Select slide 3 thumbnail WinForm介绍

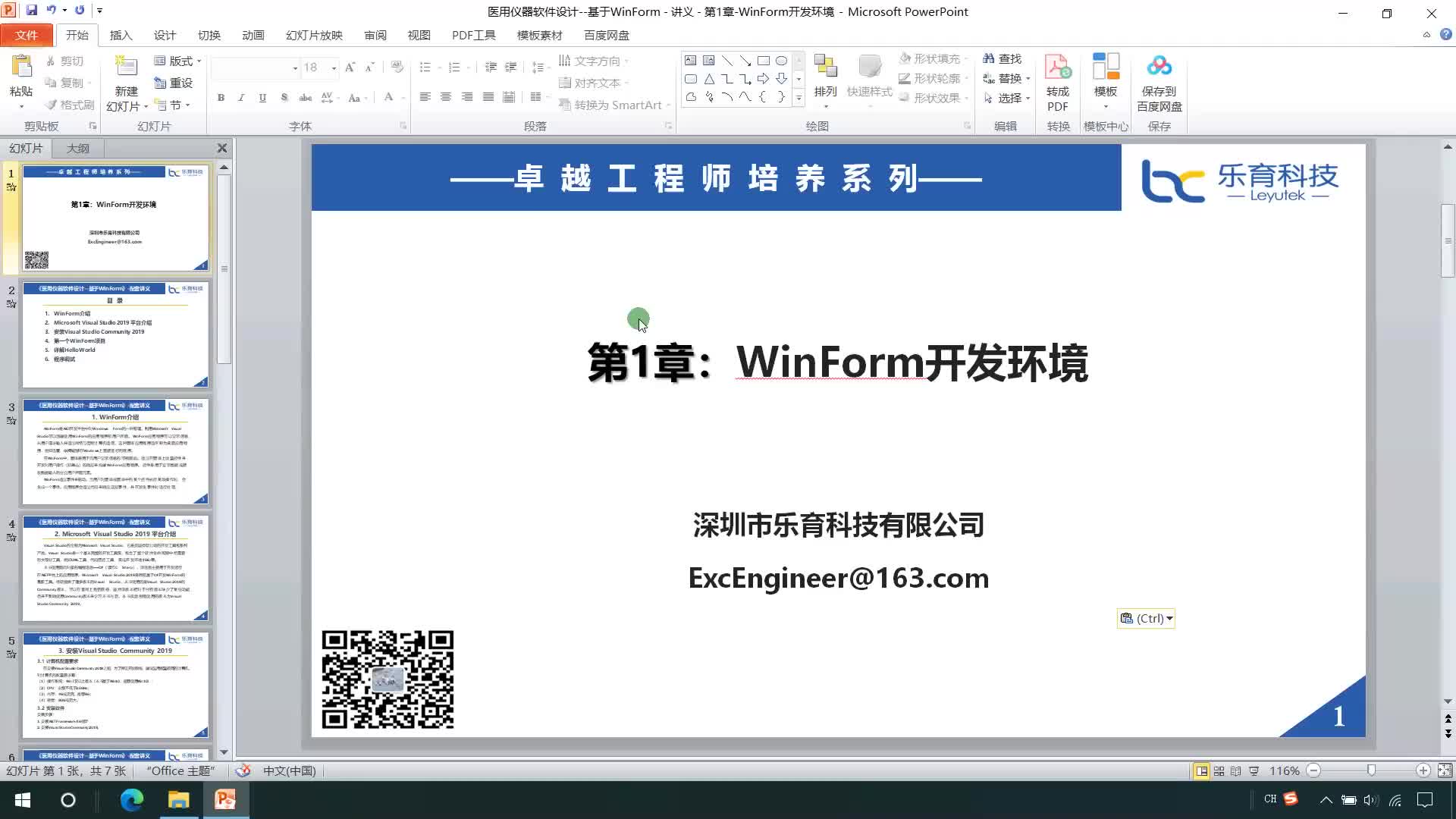pyautogui.click(x=115, y=452)
